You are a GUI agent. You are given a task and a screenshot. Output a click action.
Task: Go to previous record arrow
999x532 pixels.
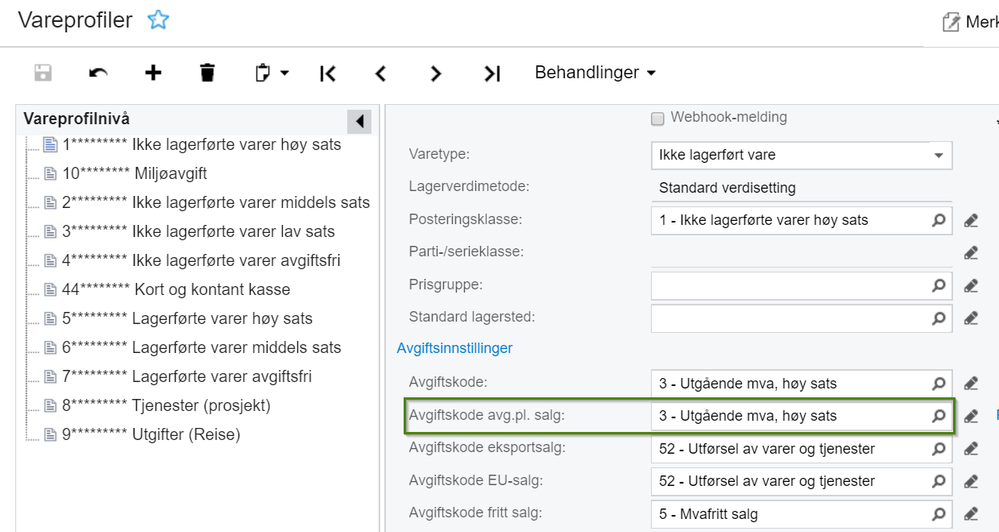(380, 73)
